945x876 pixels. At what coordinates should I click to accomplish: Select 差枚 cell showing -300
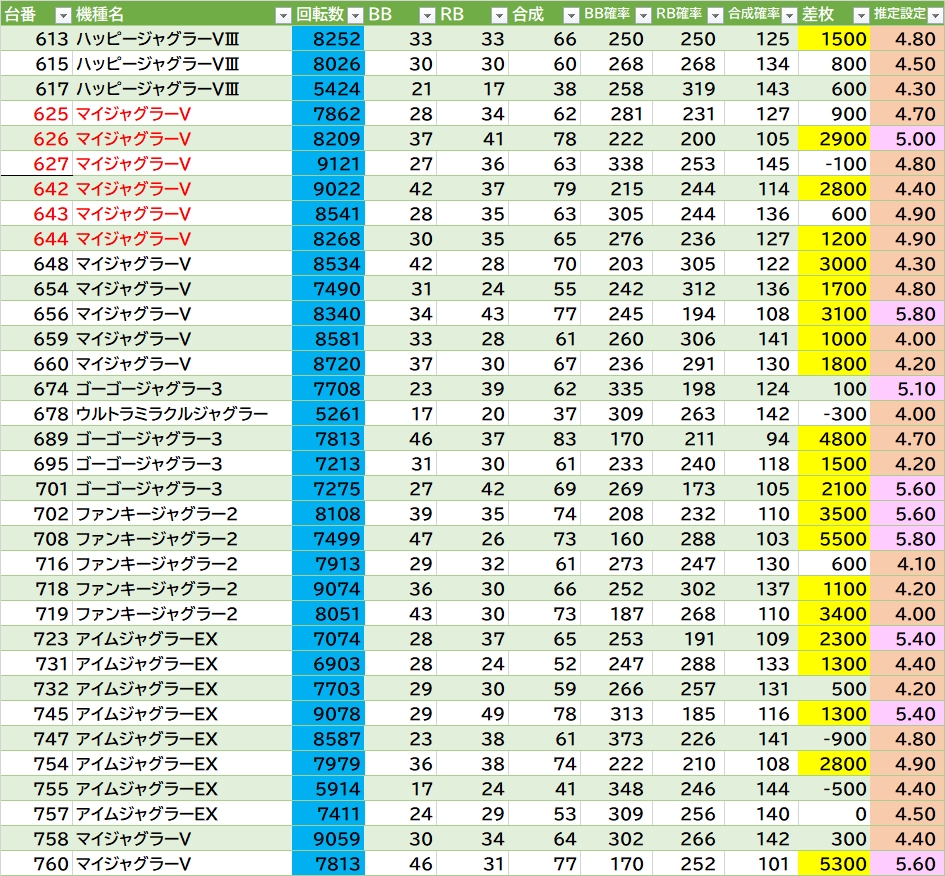point(834,414)
